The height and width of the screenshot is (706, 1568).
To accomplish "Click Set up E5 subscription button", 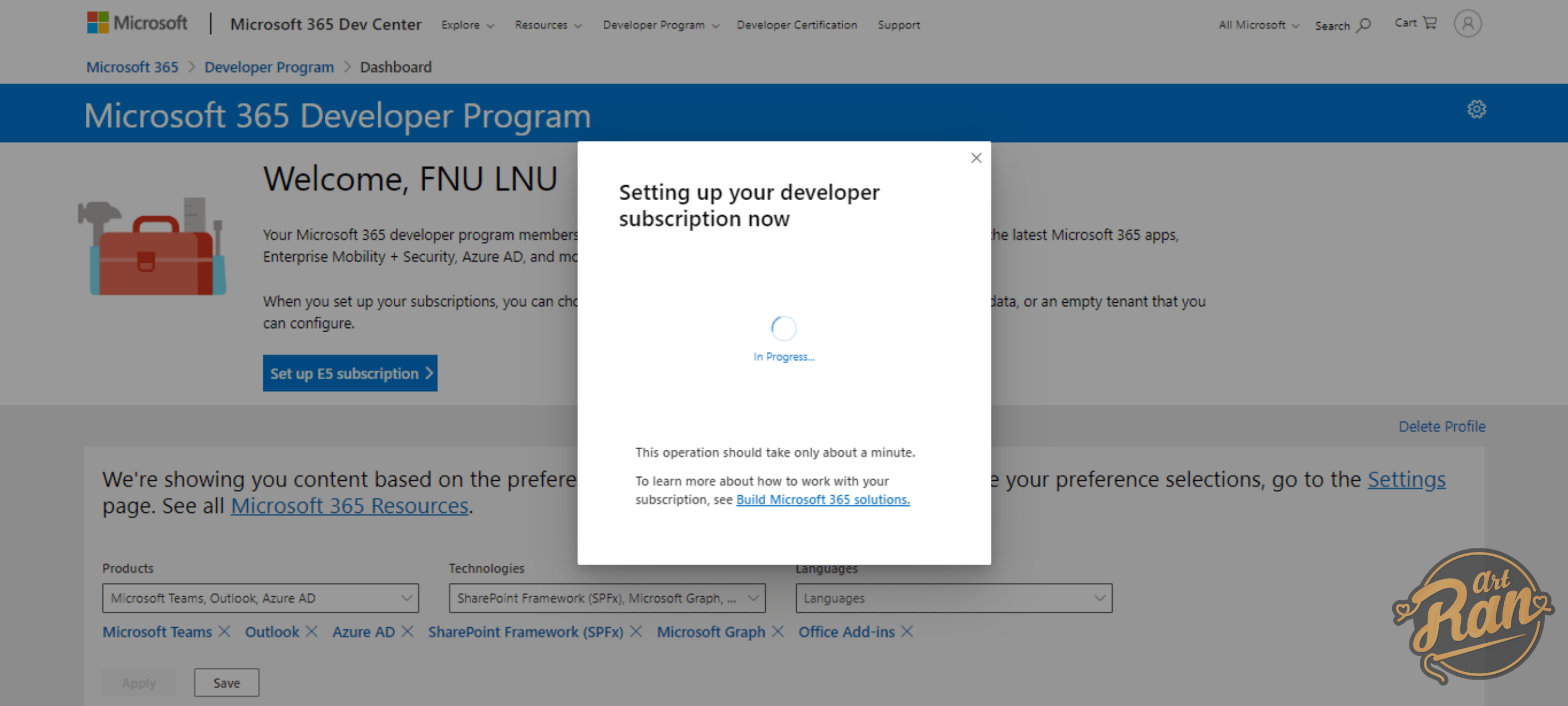I will pos(350,373).
